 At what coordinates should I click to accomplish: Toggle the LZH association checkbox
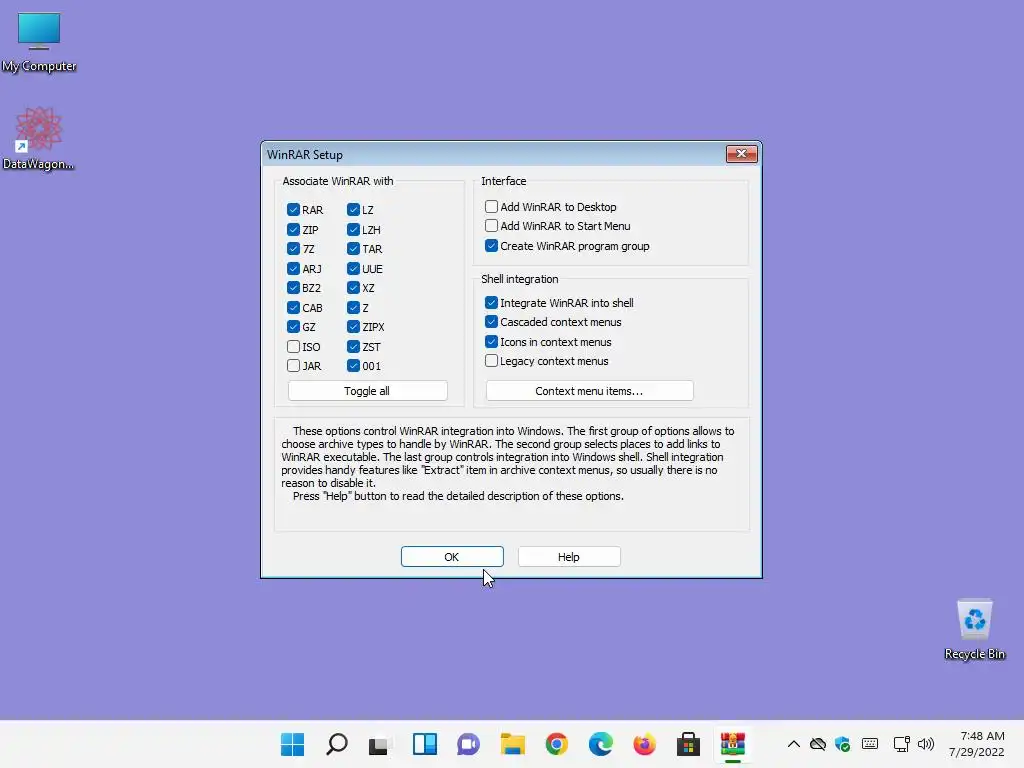pyautogui.click(x=353, y=229)
